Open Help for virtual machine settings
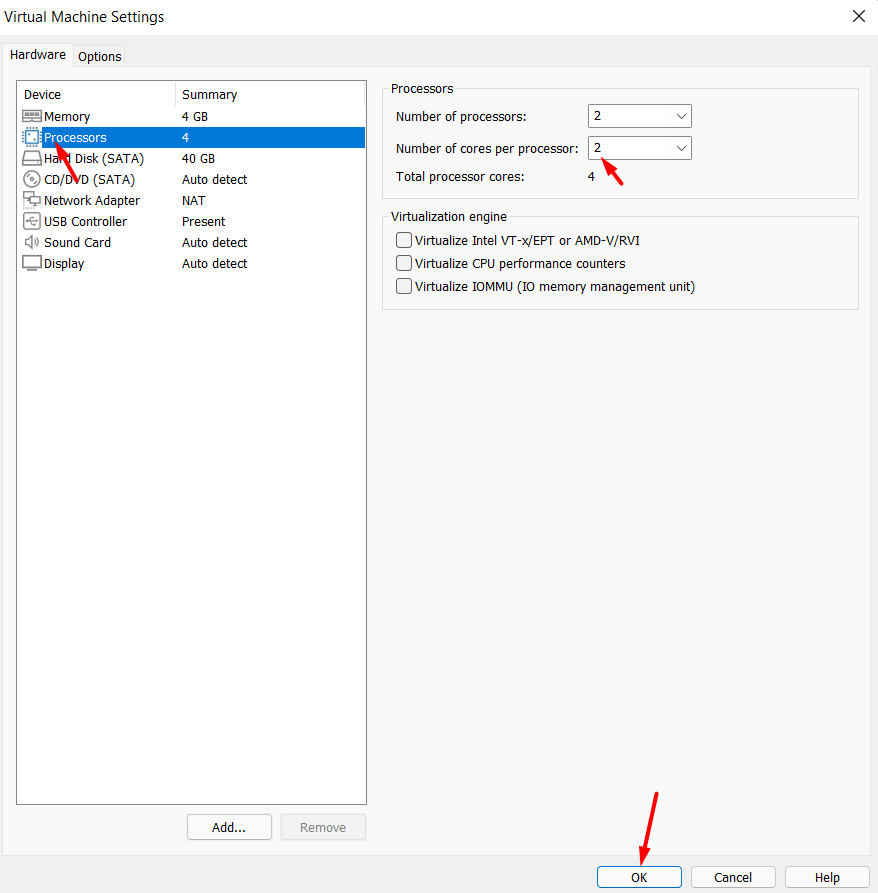 (827, 877)
